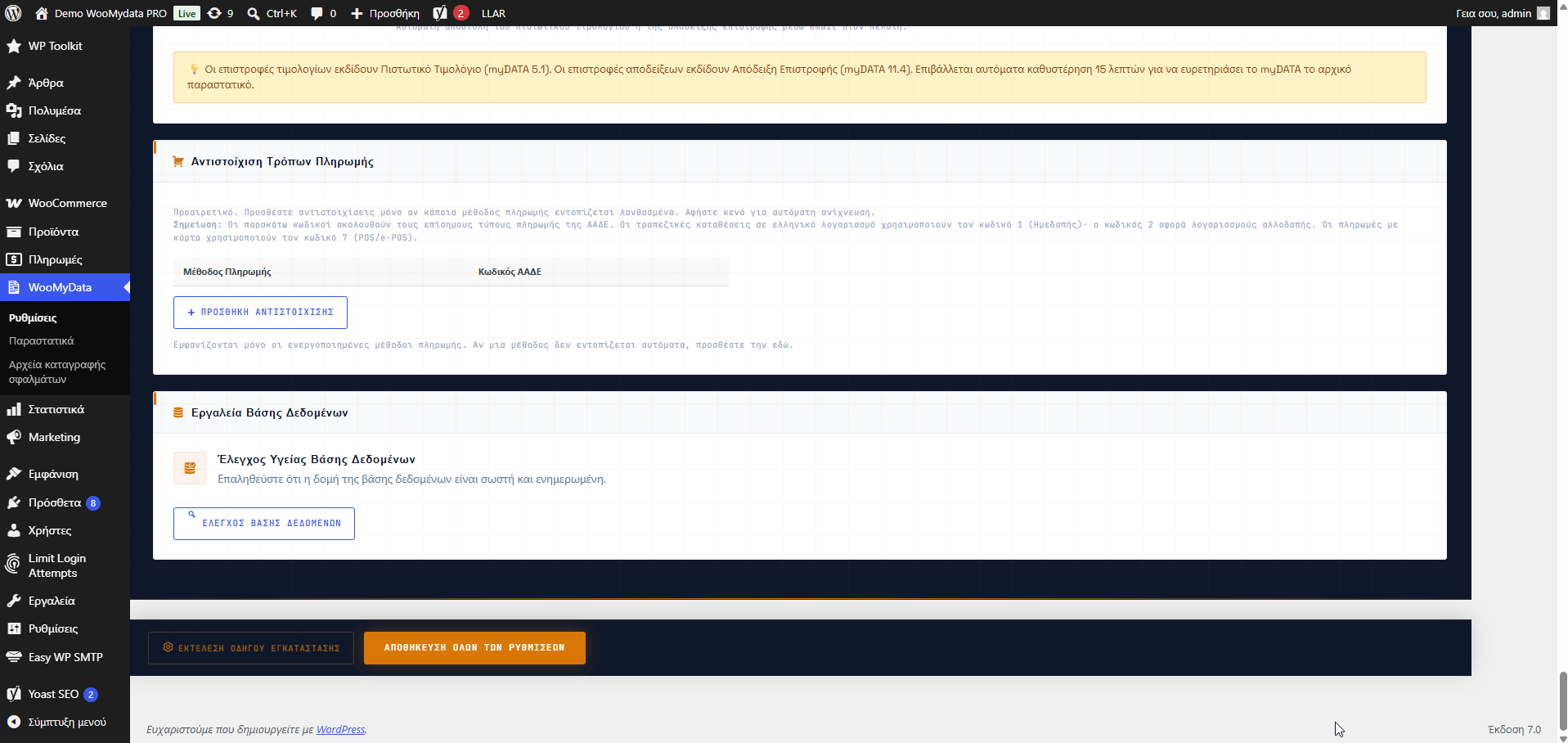
Task: Click the Marketing megaphone icon
Action: point(14,437)
